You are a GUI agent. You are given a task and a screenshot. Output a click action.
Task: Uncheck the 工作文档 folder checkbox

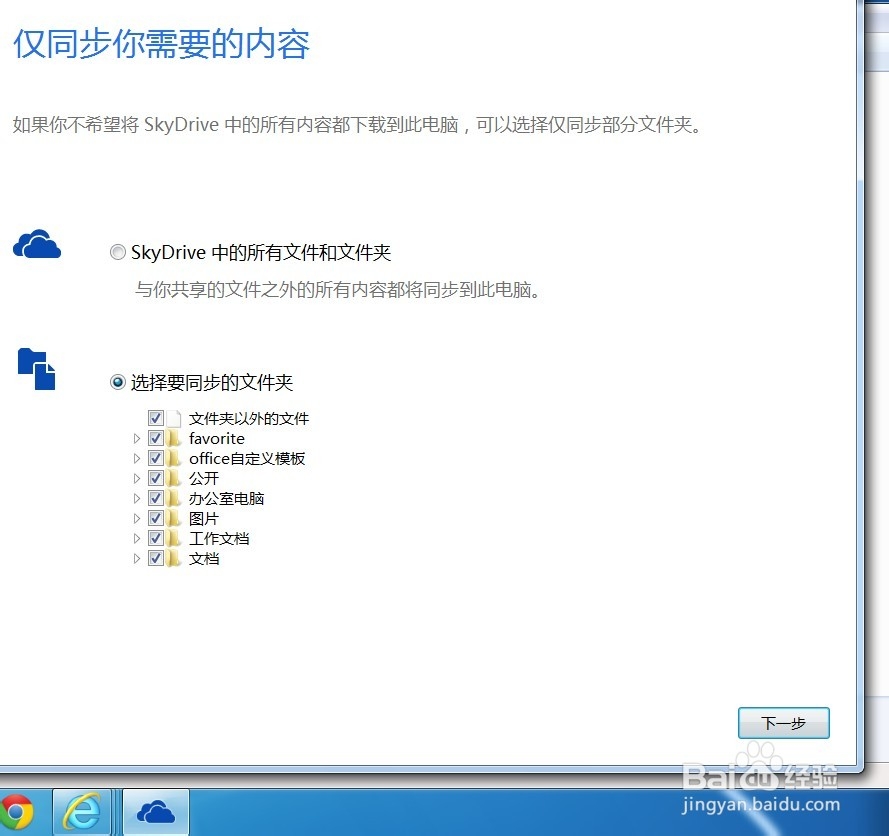[x=156, y=538]
